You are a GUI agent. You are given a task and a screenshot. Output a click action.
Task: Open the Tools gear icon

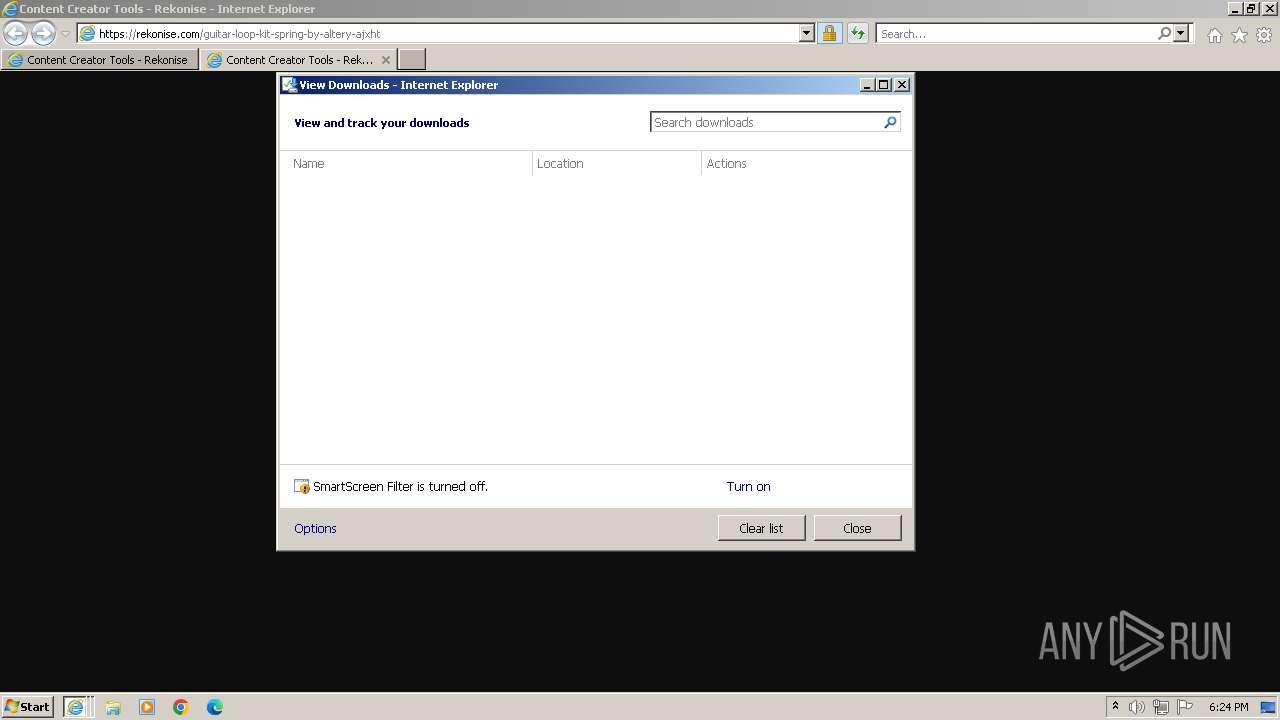point(1264,35)
